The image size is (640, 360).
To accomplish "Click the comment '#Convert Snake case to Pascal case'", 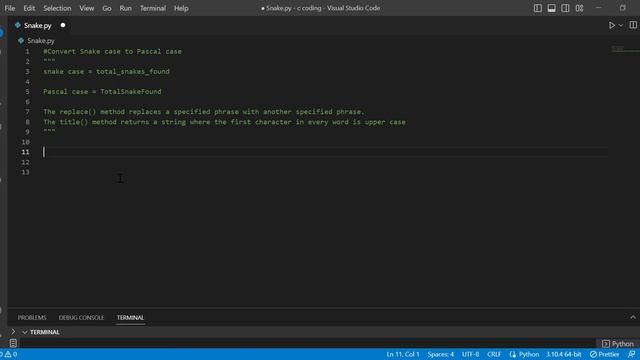I will pos(112,51).
